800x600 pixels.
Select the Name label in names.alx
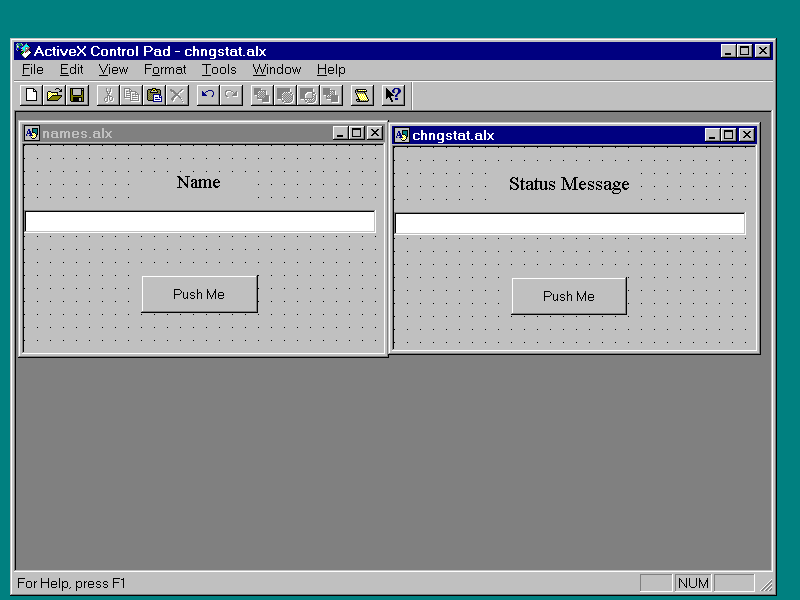(198, 182)
